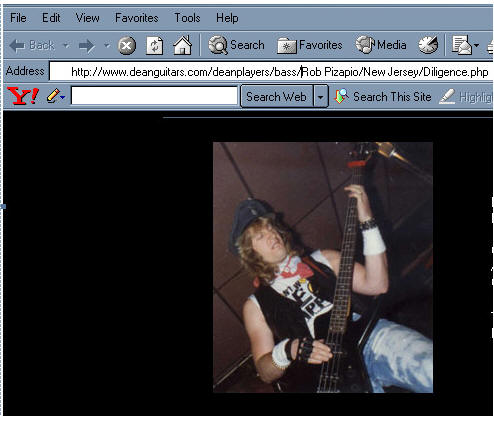Click the Back arrow icon

[17, 46]
